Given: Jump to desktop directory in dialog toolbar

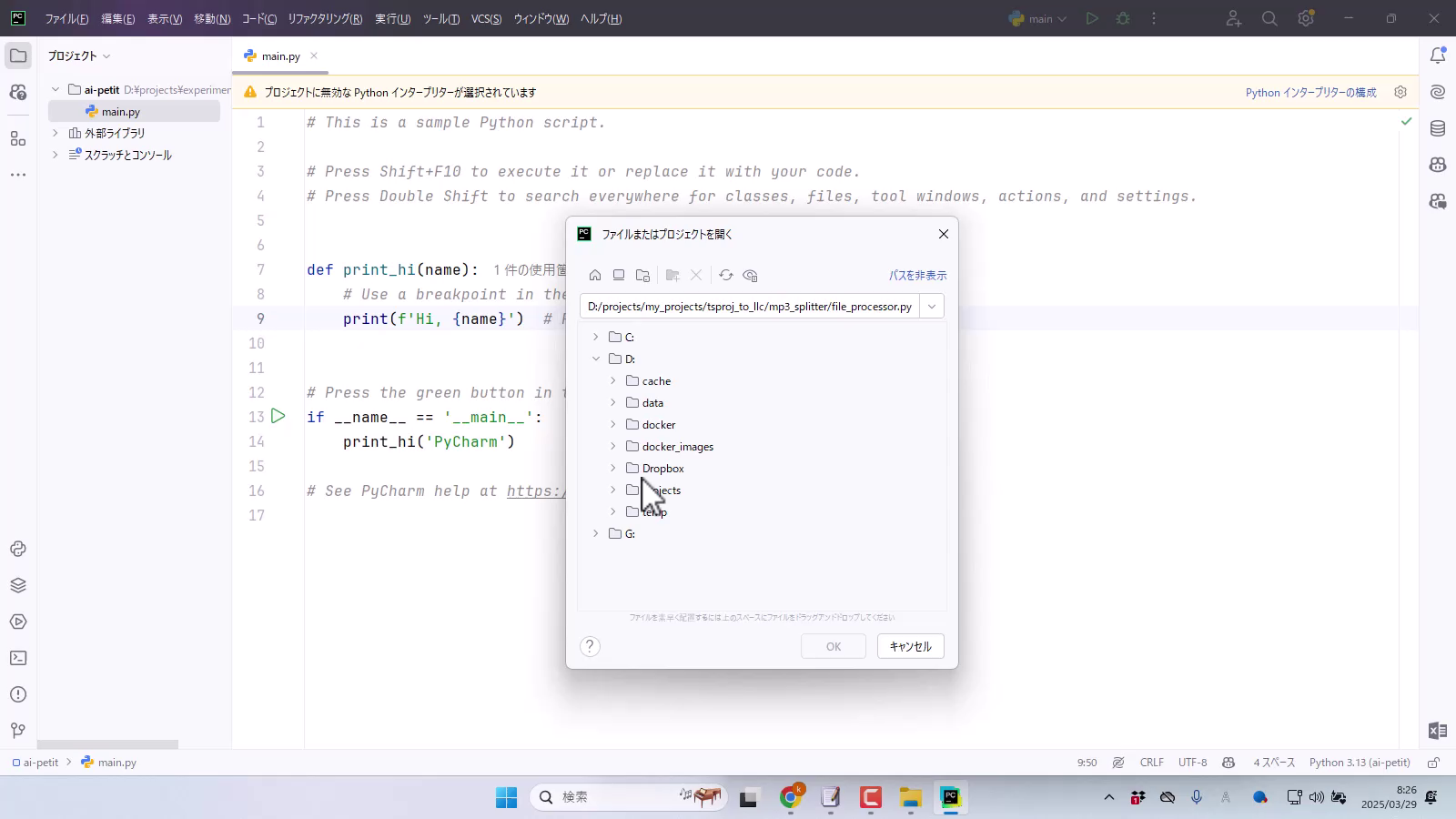Looking at the screenshot, I should [619, 276].
